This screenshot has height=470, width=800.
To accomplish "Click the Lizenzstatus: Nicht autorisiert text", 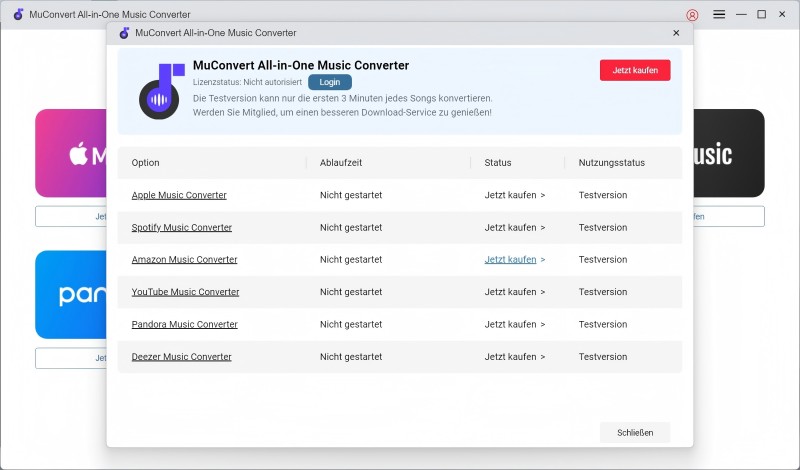I will point(247,82).
